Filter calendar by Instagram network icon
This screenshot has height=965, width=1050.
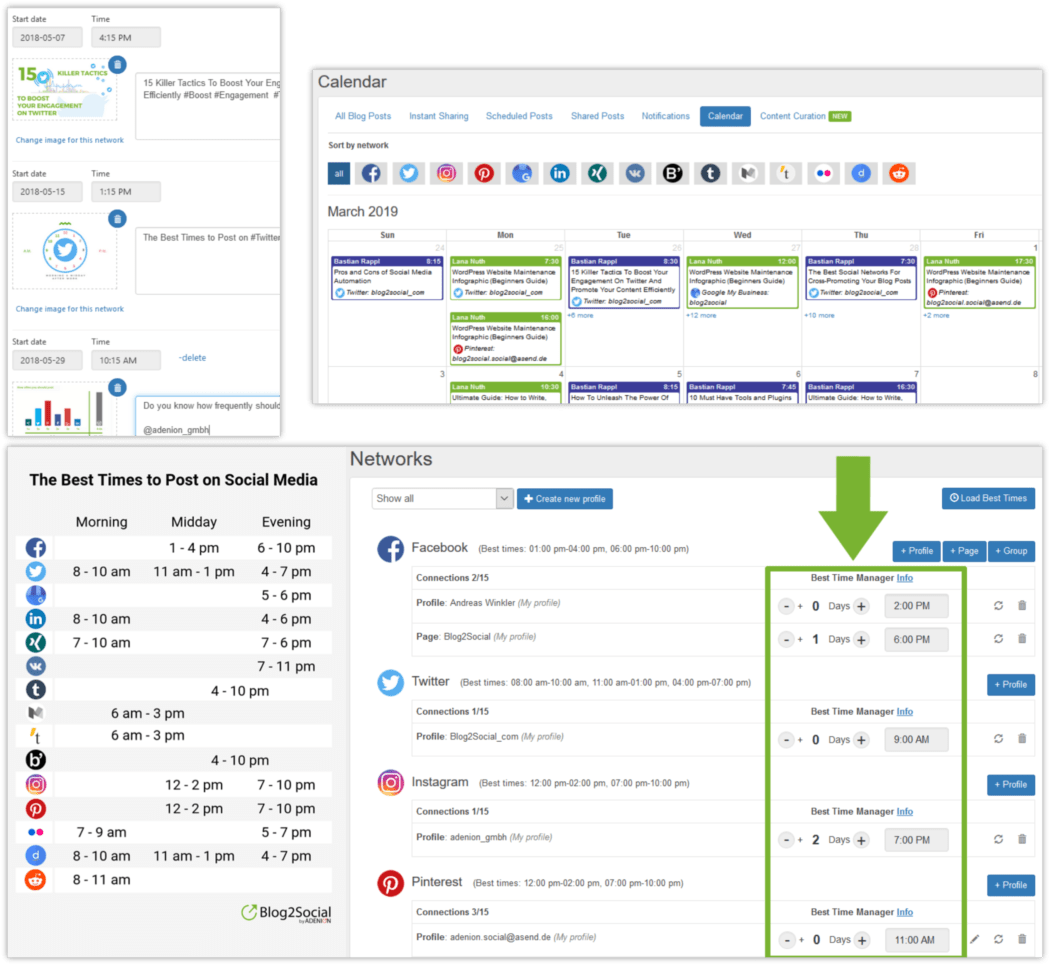(447, 173)
